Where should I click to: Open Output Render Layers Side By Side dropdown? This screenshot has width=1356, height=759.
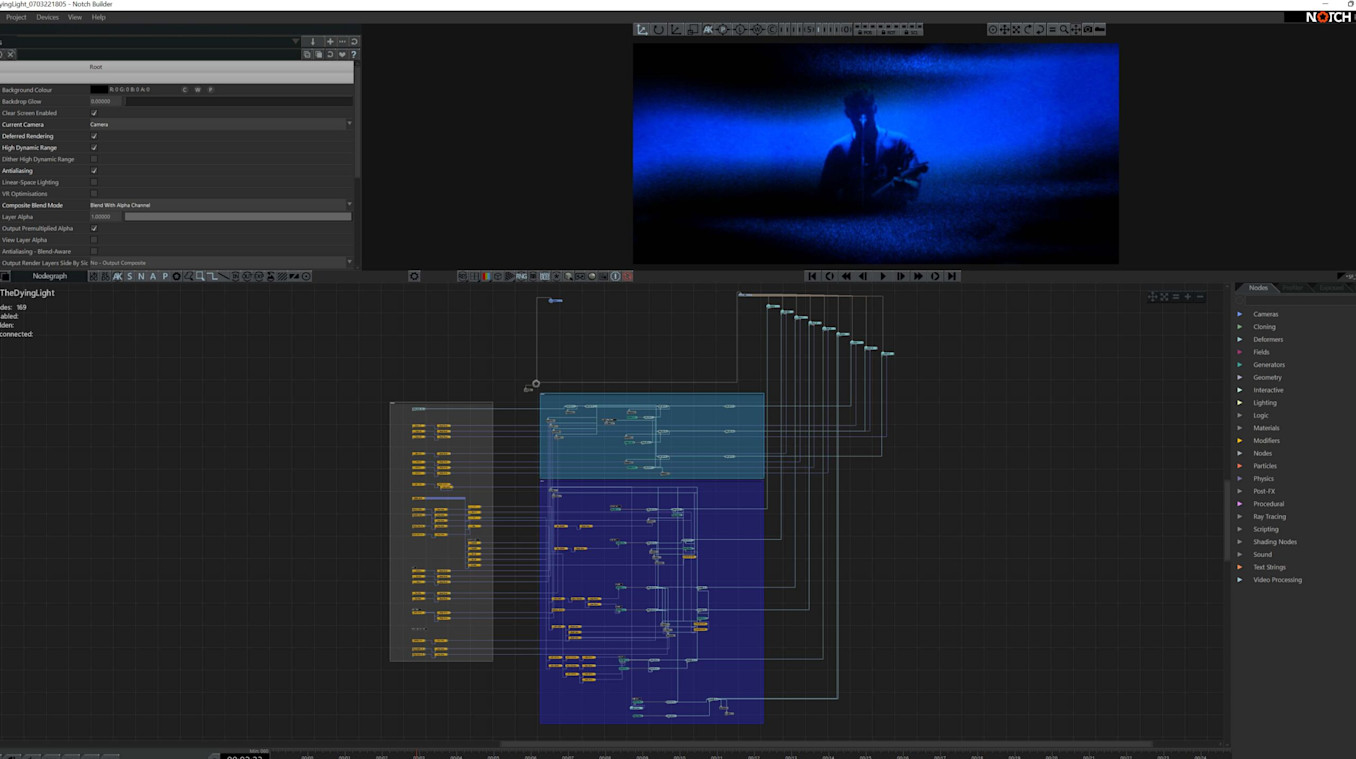pyautogui.click(x=221, y=263)
